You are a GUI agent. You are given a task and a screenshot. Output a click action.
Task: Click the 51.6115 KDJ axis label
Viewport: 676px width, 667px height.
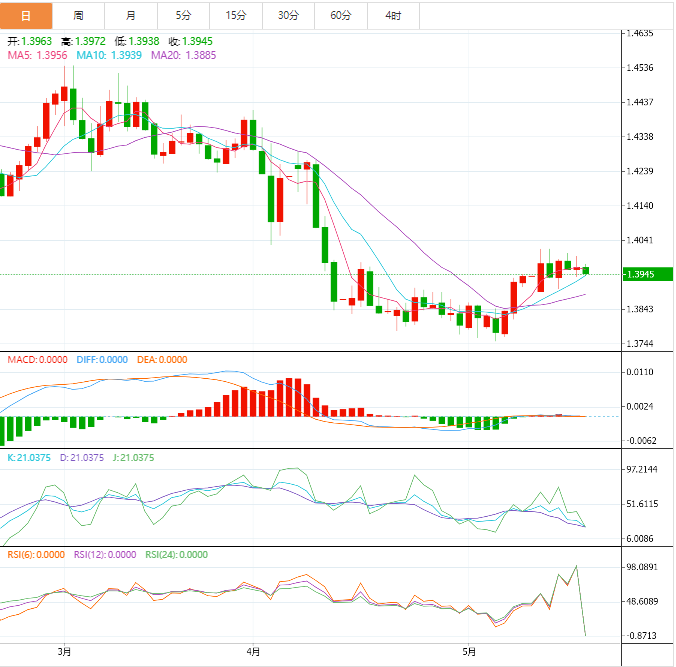click(x=642, y=504)
